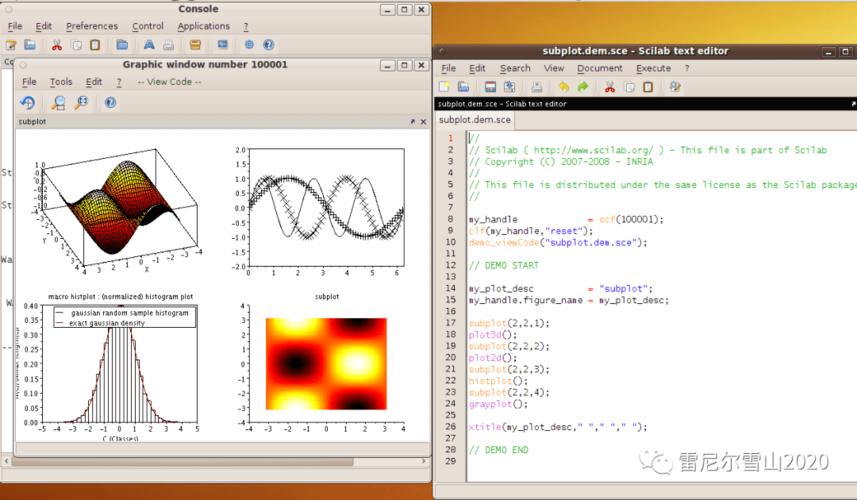Click the save as icon in text editor

[x=509, y=86]
